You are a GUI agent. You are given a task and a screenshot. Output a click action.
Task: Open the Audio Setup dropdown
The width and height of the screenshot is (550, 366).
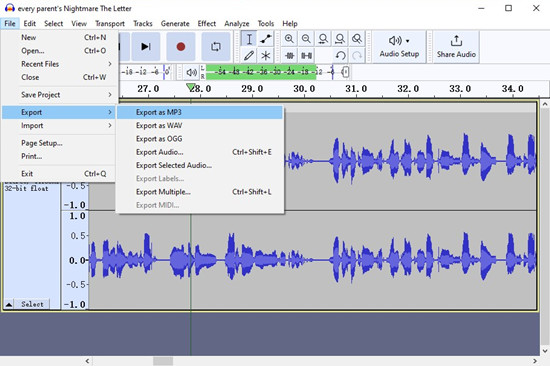pyautogui.click(x=399, y=47)
